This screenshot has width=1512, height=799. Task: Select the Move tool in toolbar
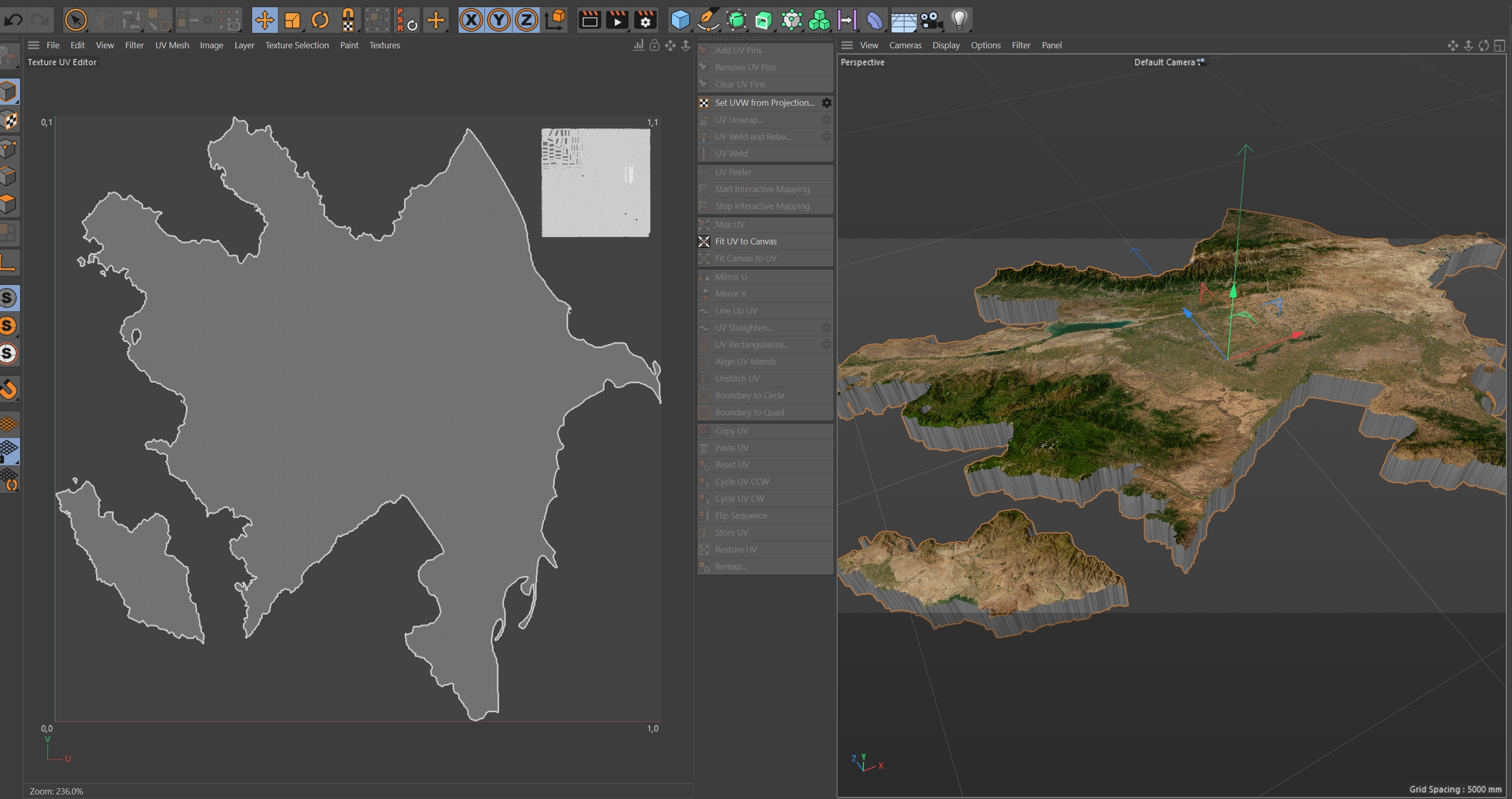(264, 21)
